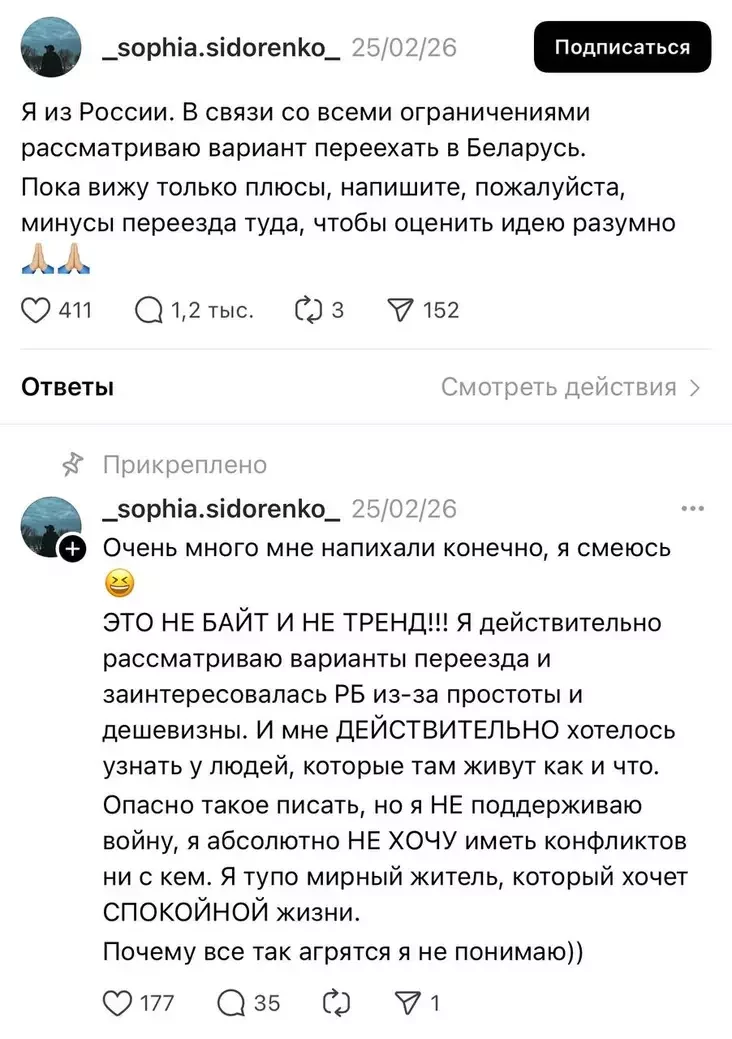Open comments on the original post
732x1039 pixels.
[x=148, y=310]
